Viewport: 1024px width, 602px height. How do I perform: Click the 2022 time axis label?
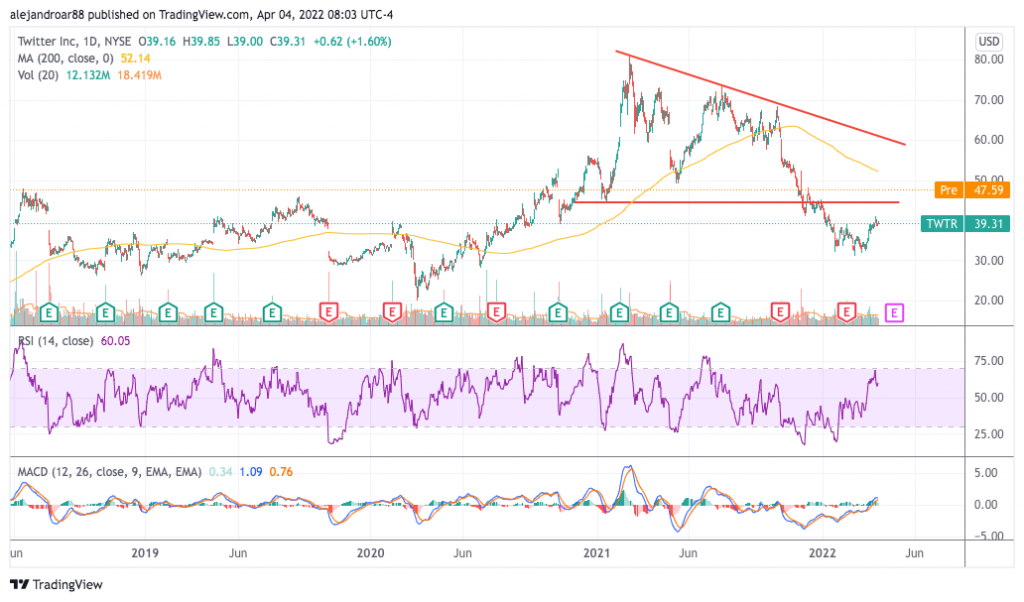tap(822, 553)
